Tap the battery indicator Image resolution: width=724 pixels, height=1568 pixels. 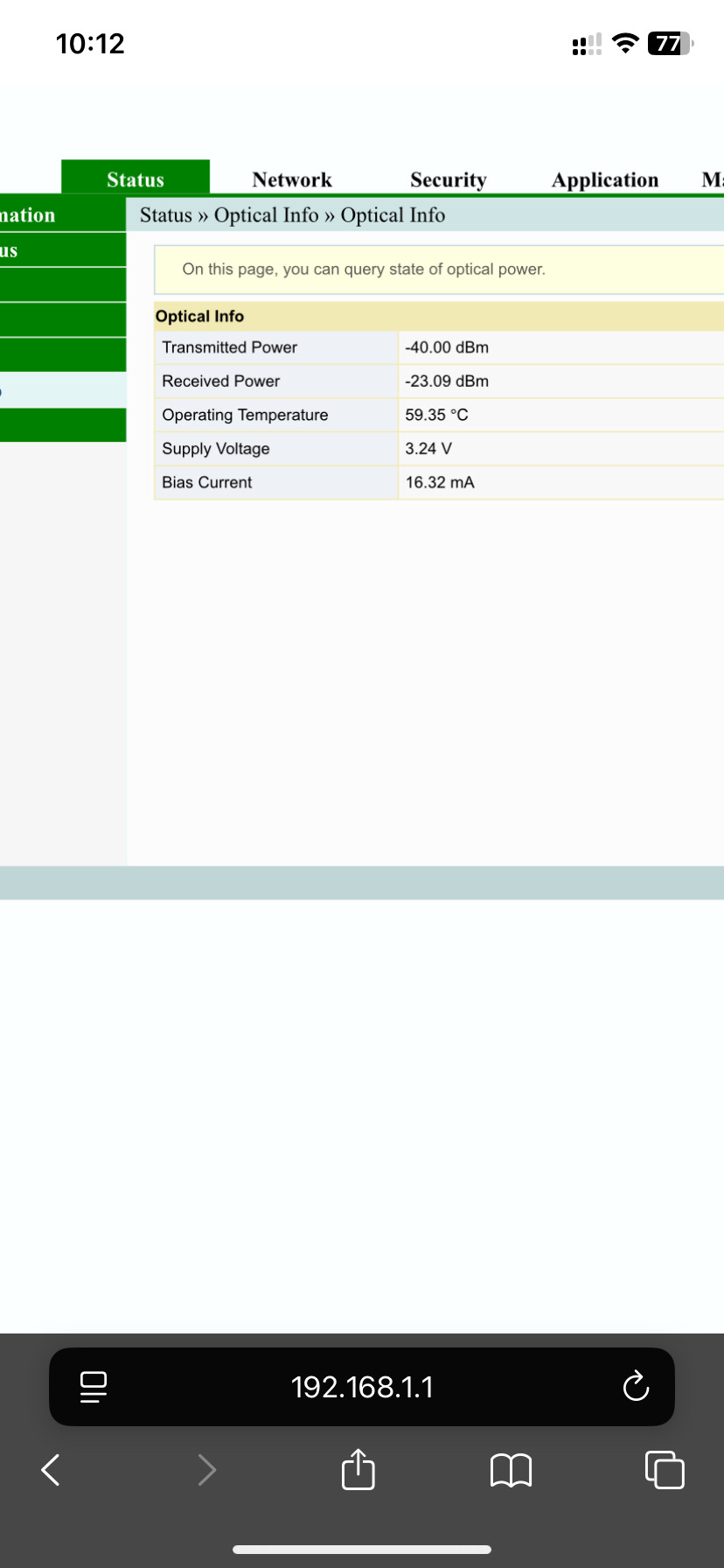coord(670,43)
